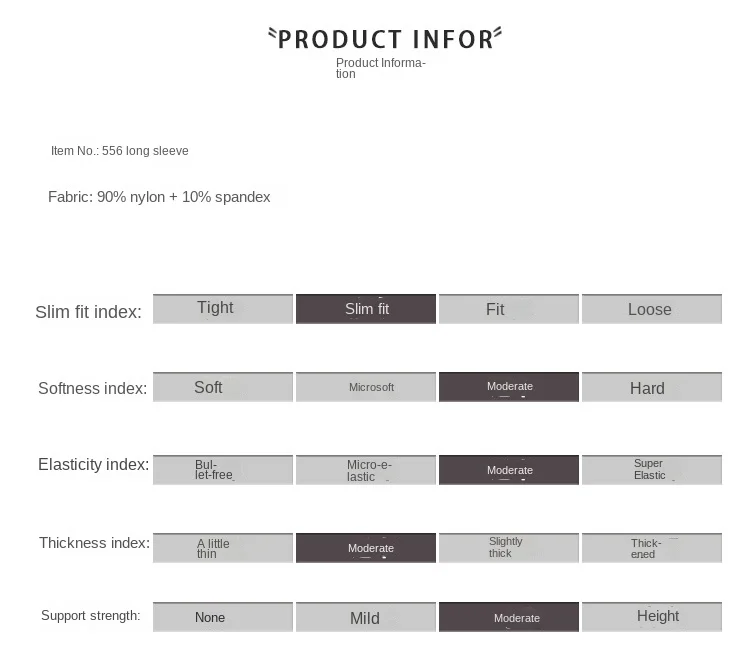Choose Moderate in the softness index row

click(509, 387)
